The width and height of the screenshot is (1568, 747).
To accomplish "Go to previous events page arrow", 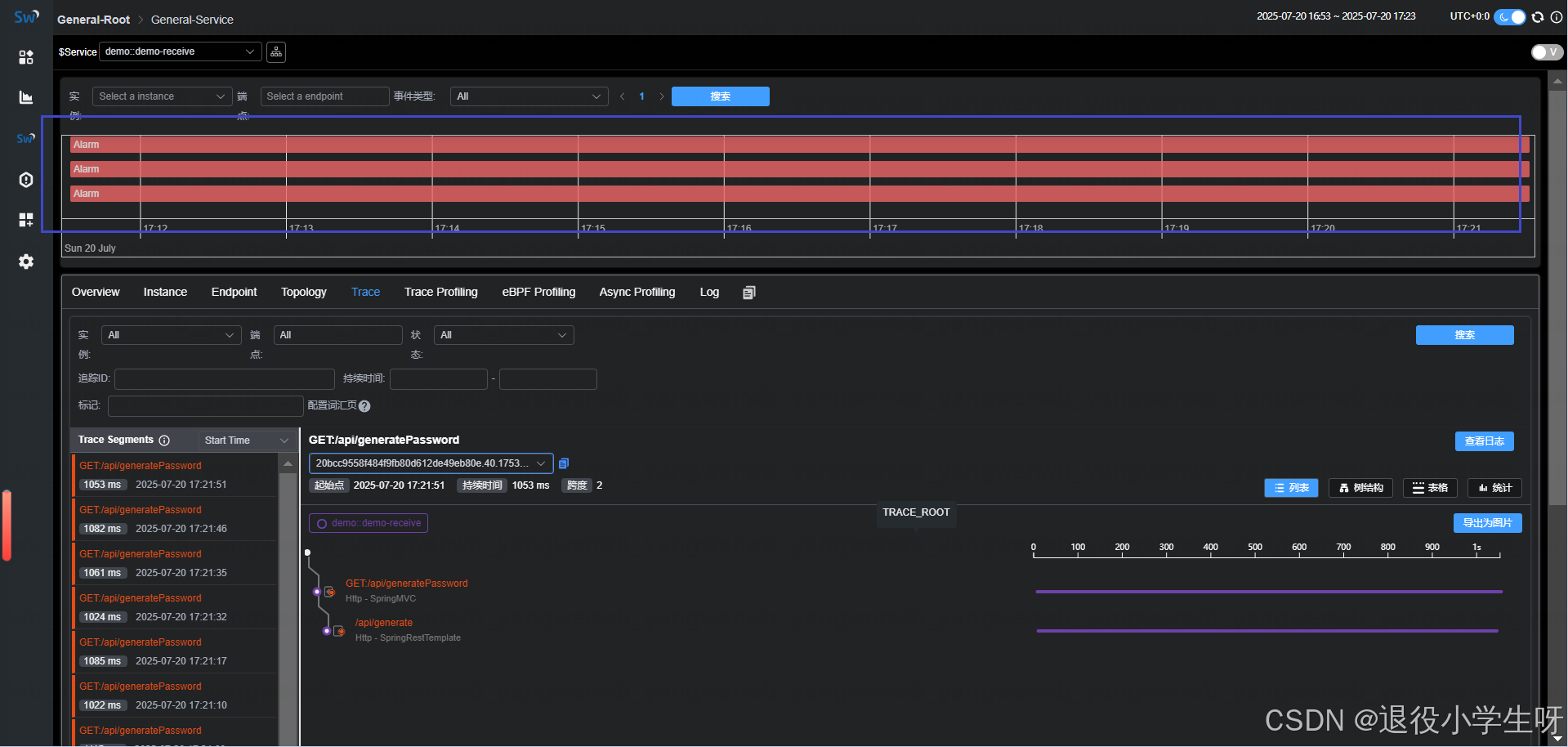I will [623, 96].
